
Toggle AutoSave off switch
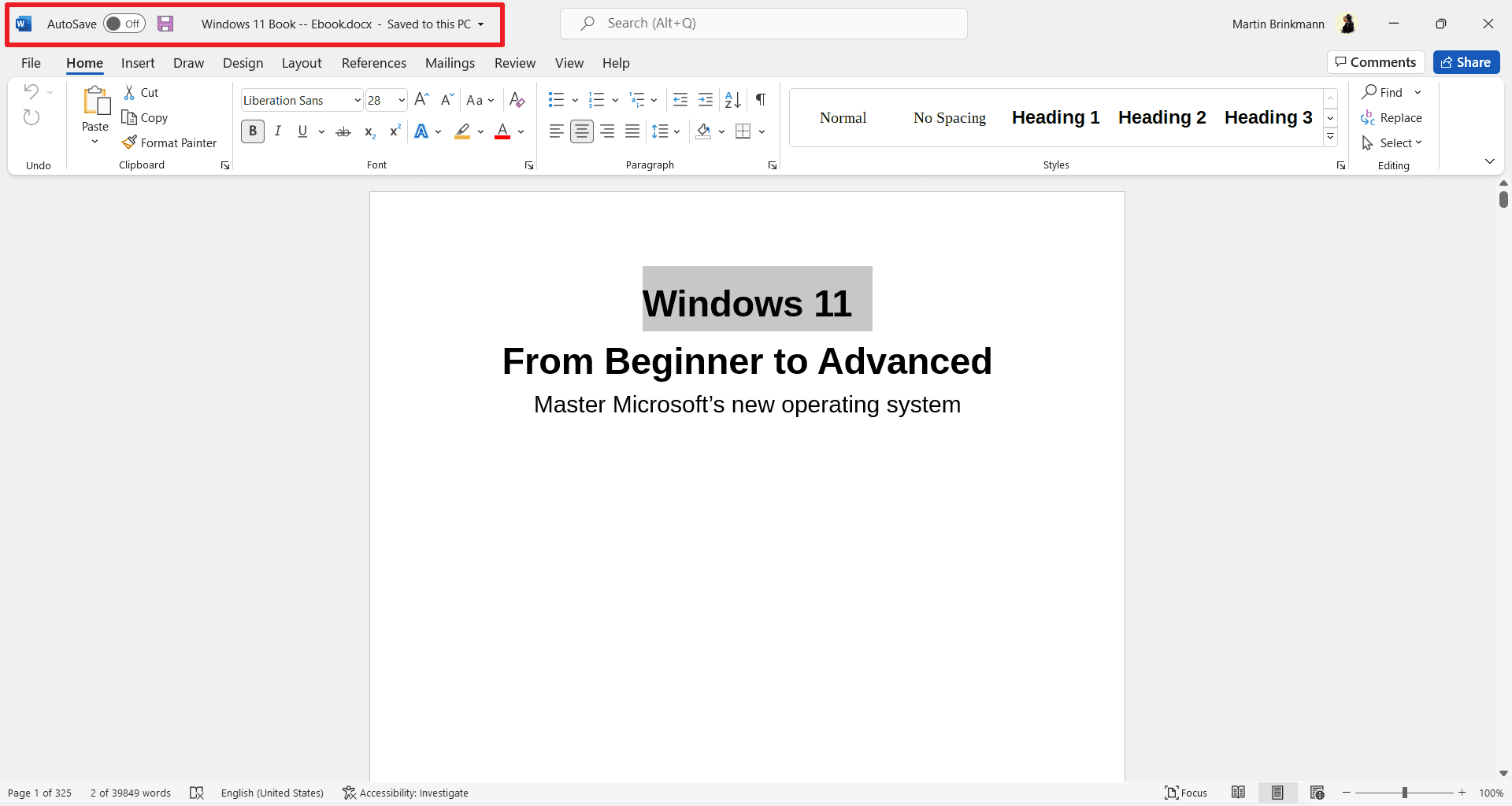tap(124, 24)
